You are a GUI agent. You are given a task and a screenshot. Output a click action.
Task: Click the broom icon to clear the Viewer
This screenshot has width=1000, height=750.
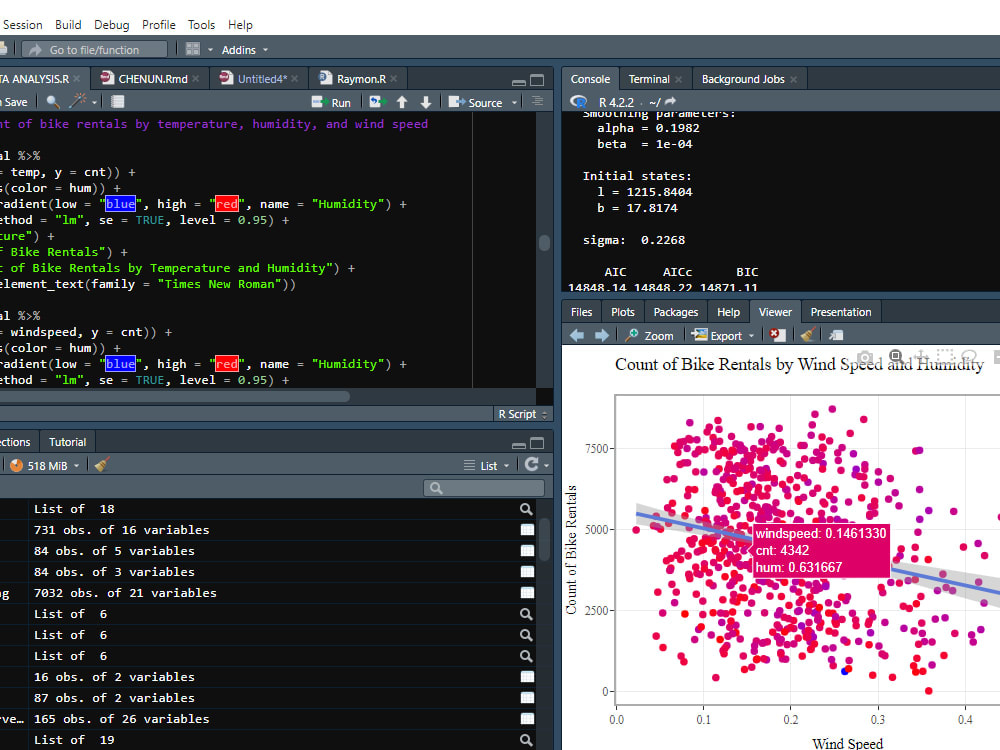click(807, 335)
